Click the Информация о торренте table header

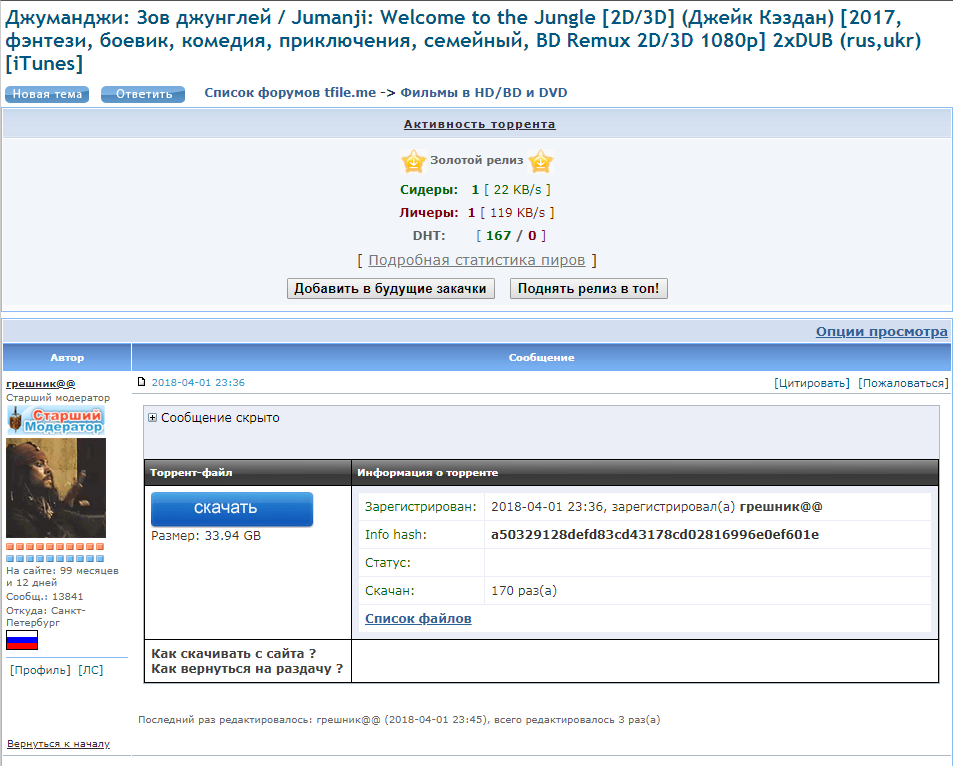(645, 472)
